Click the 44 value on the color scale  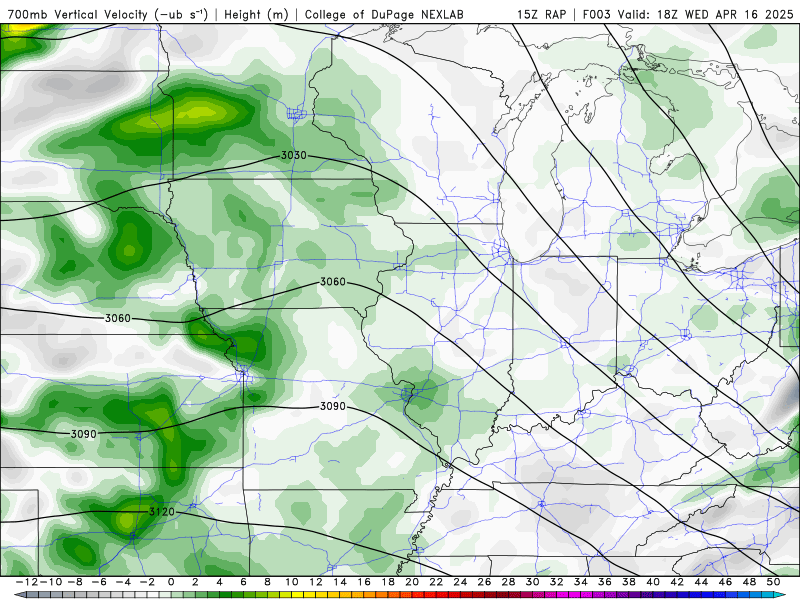(x=702, y=582)
